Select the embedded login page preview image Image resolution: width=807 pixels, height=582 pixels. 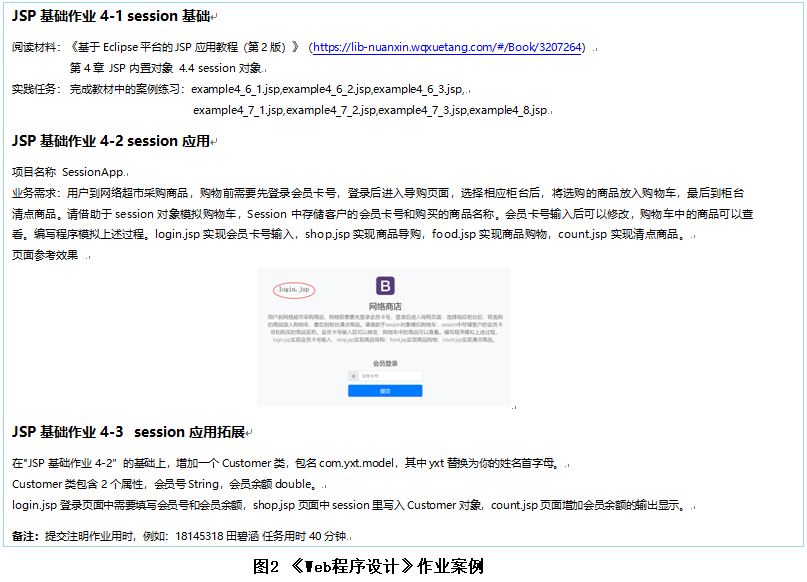click(384, 336)
